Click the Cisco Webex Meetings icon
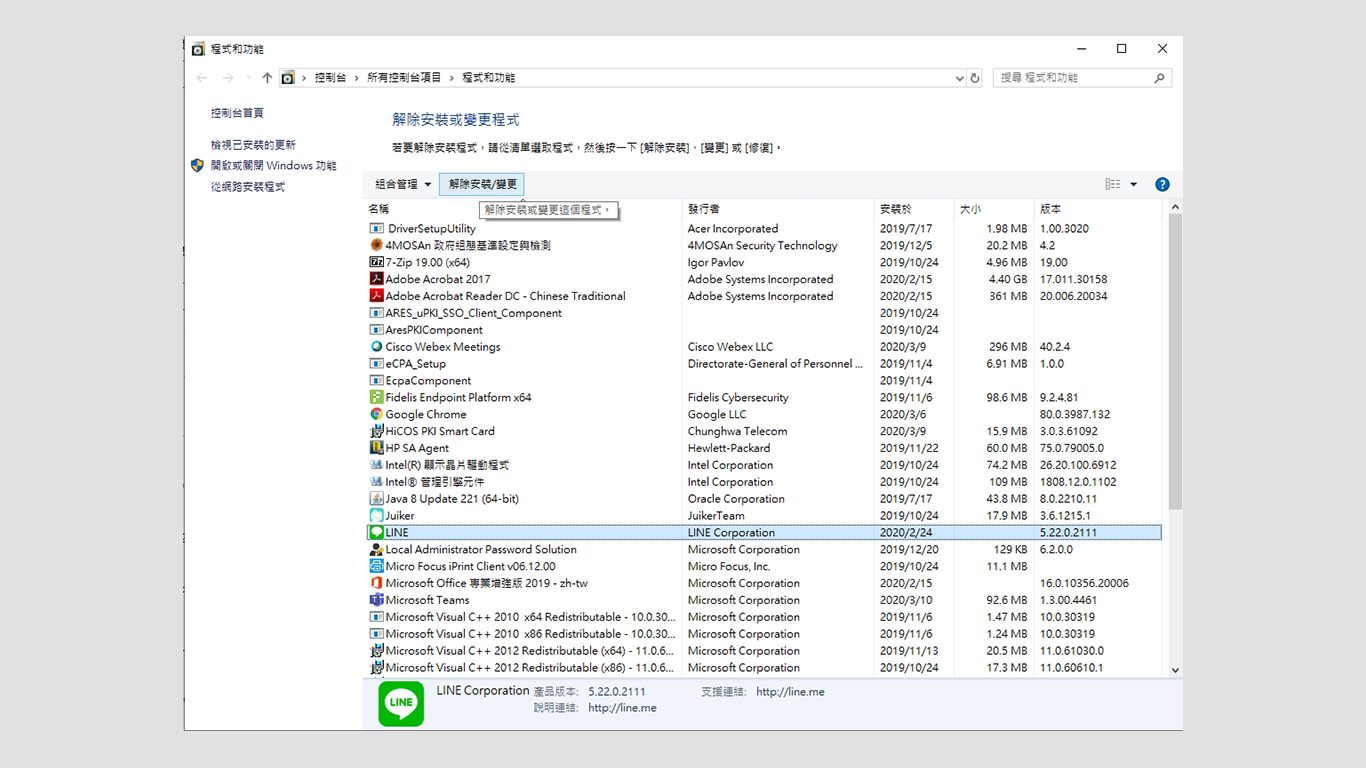Viewport: 1366px width, 768px height. (377, 347)
